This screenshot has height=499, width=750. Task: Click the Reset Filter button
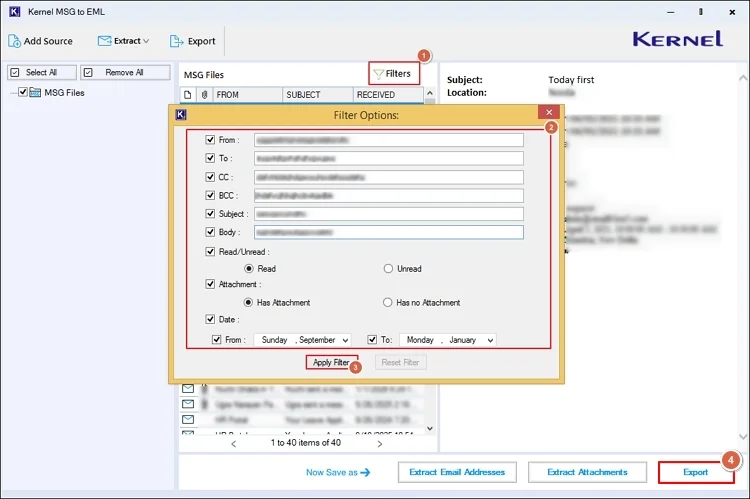400,362
